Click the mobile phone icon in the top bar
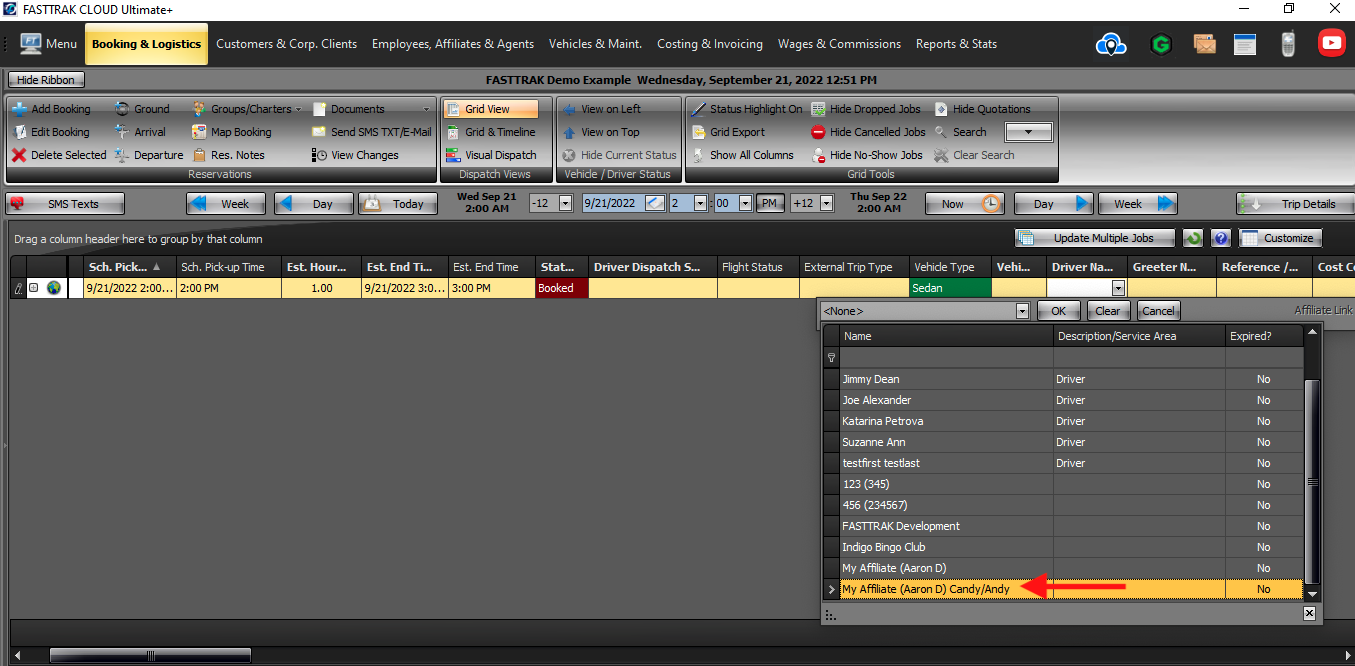This screenshot has width=1355, height=666. coord(1288,44)
